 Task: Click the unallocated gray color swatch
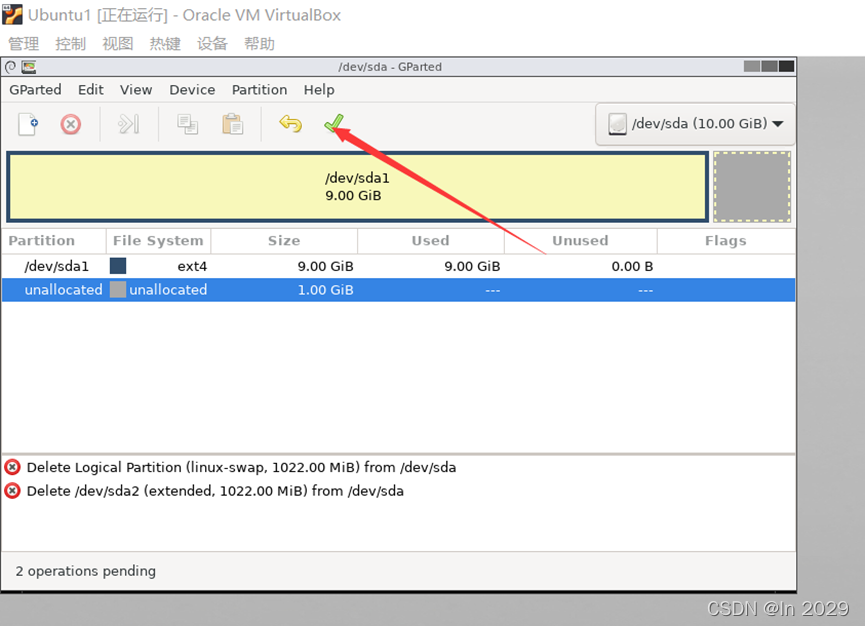coord(118,290)
